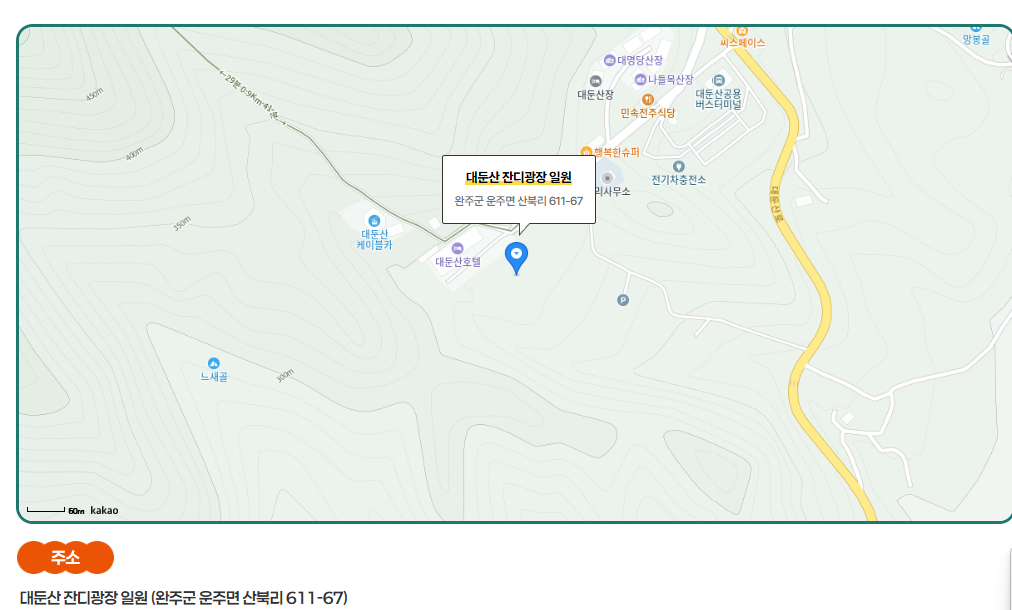Click the address text below the map
1012x610 pixels.
pos(184,598)
